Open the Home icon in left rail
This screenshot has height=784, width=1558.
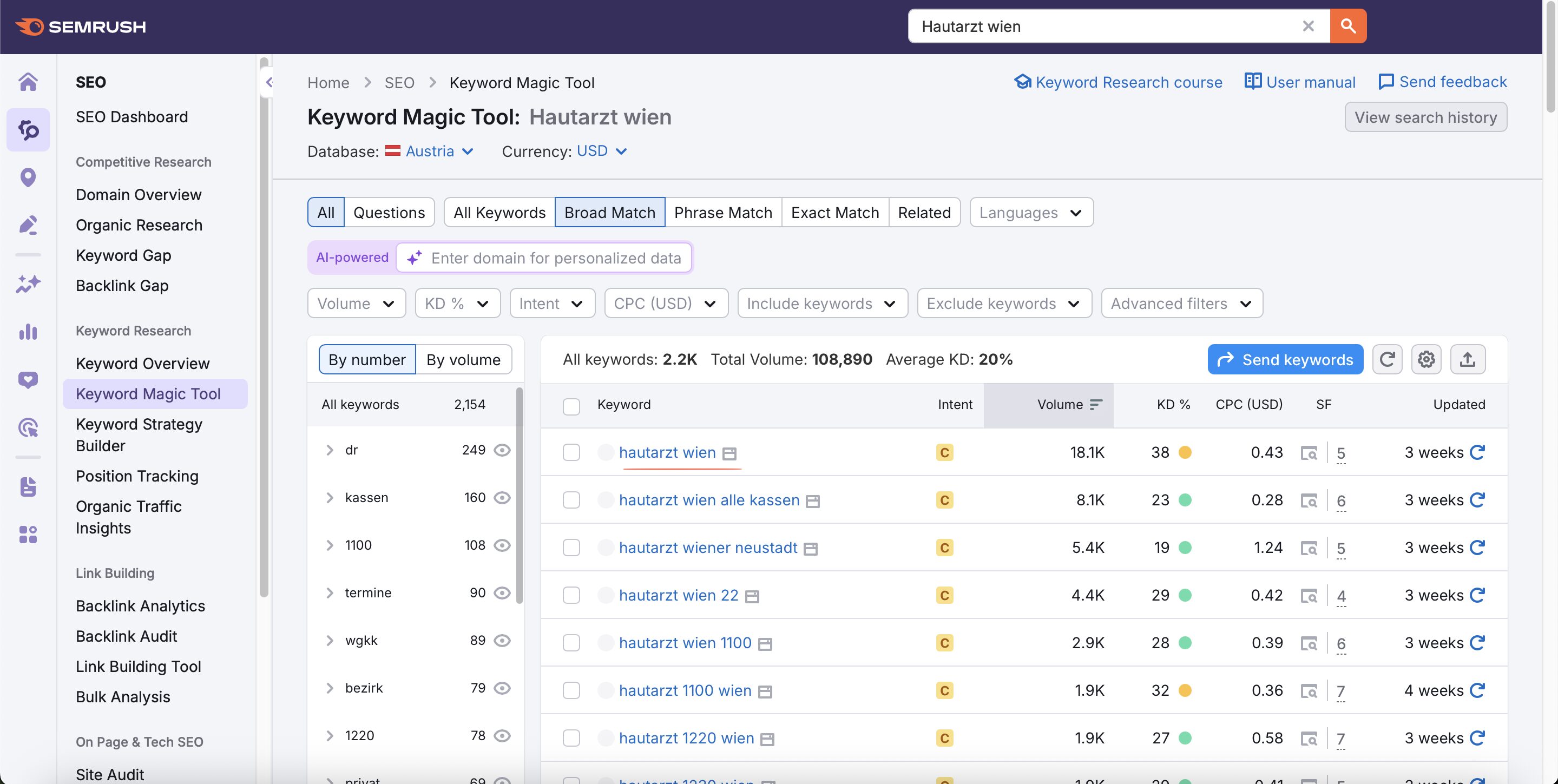point(28,82)
